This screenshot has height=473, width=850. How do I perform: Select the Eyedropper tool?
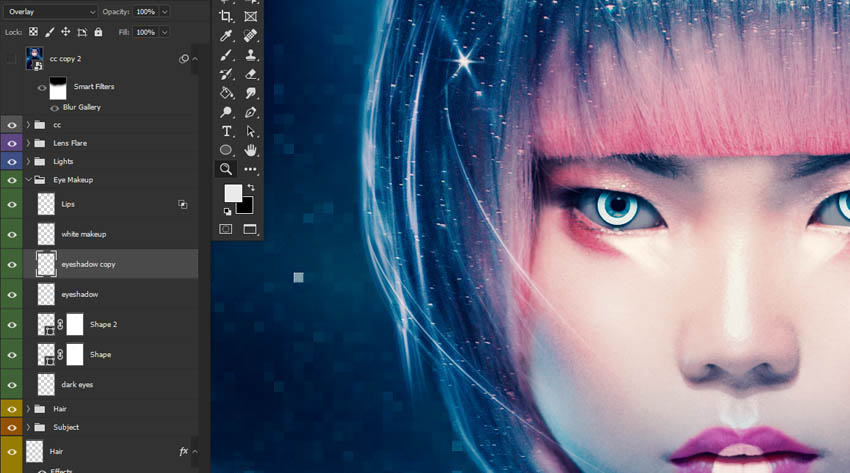pyautogui.click(x=226, y=36)
